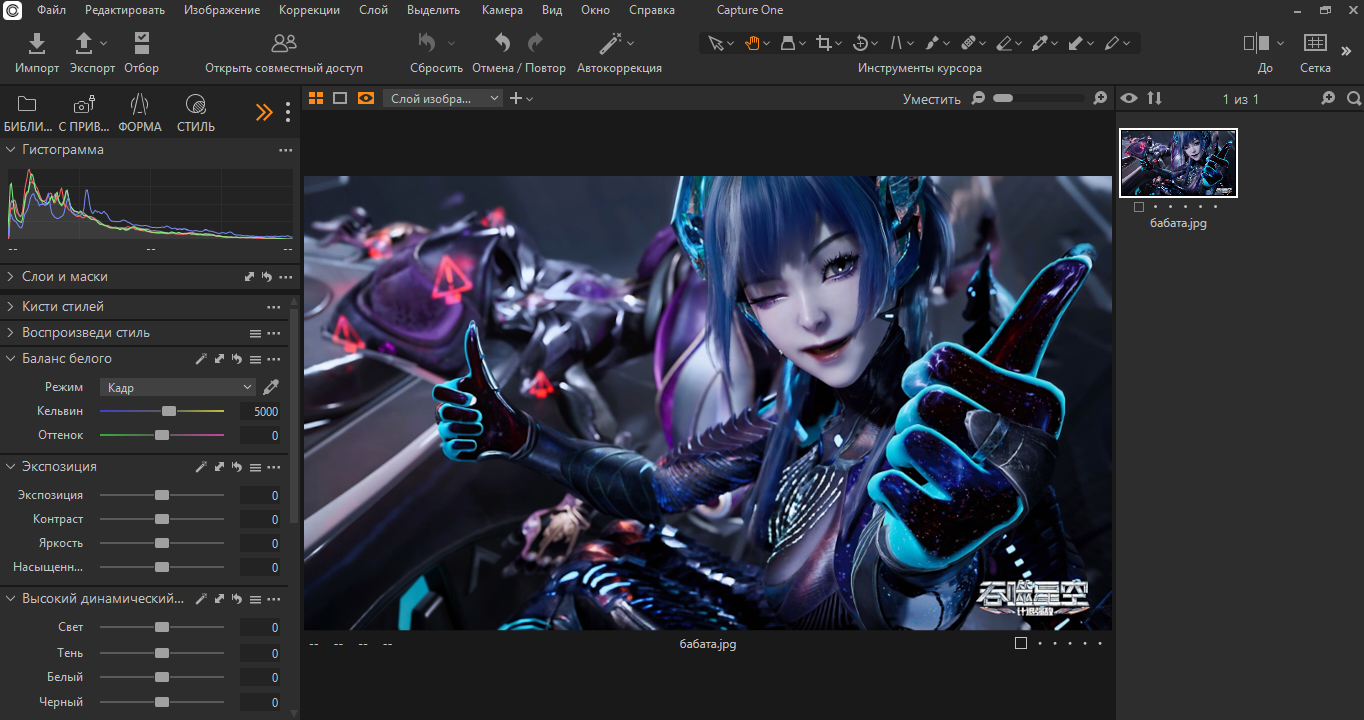Click the white balance picker eyedropper beside Кадр
Viewport: 1364px width, 720px height.
click(x=271, y=387)
